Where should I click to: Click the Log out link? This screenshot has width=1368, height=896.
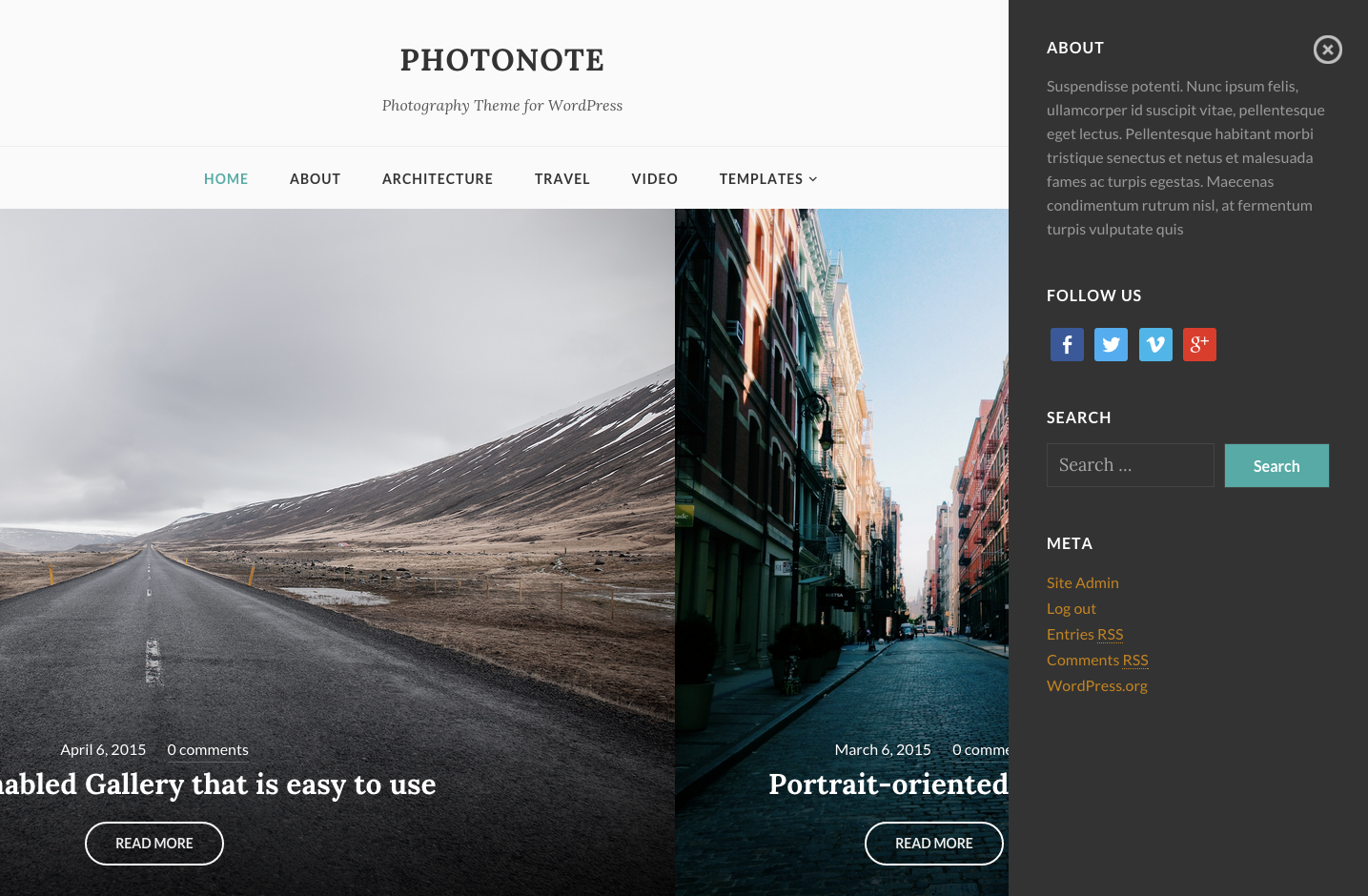tap(1072, 608)
